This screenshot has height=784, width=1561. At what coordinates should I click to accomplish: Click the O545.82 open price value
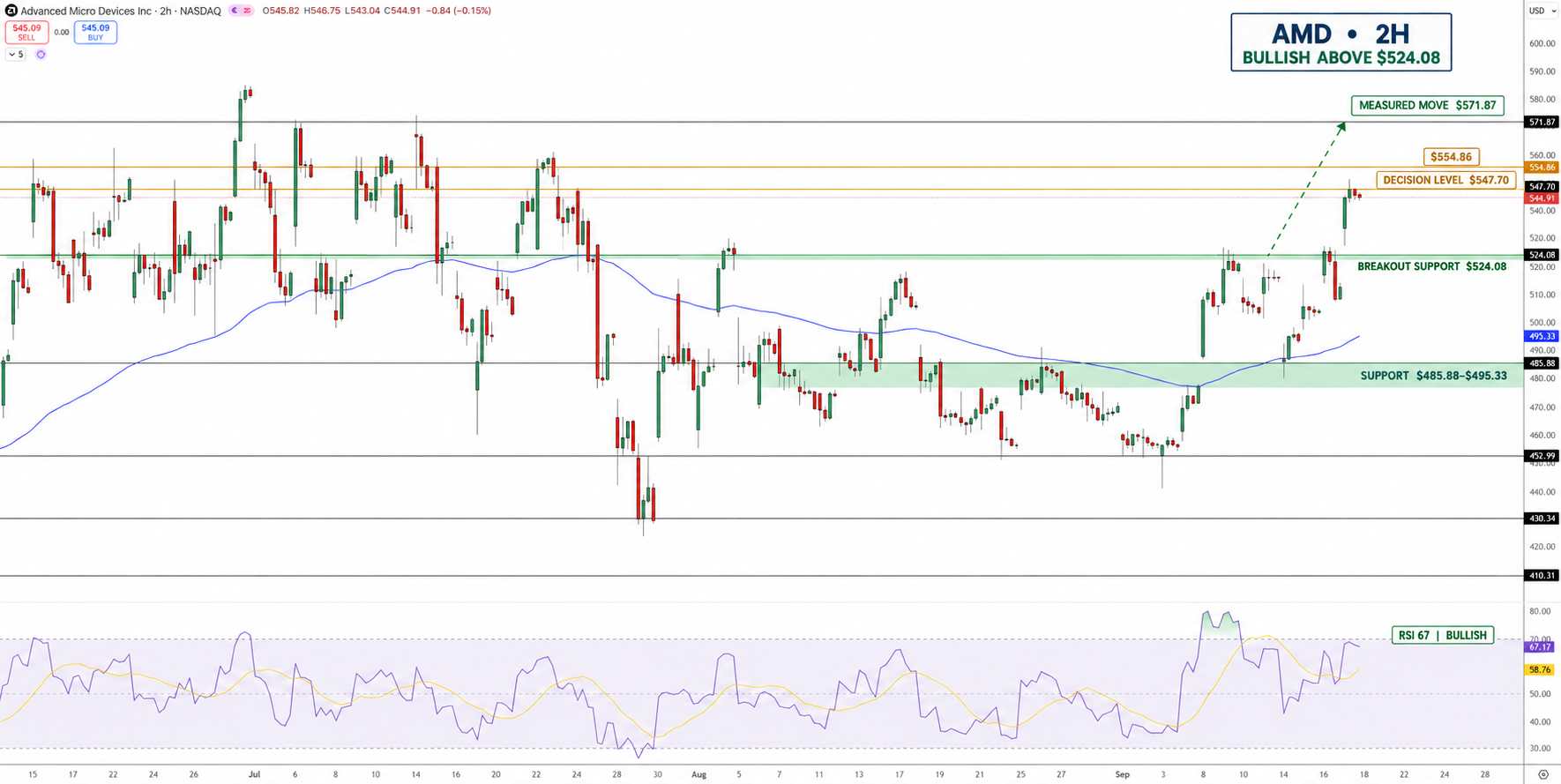point(280,11)
